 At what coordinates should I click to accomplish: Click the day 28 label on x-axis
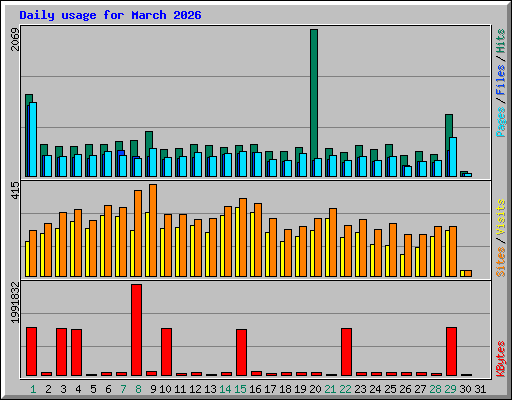click(435, 389)
